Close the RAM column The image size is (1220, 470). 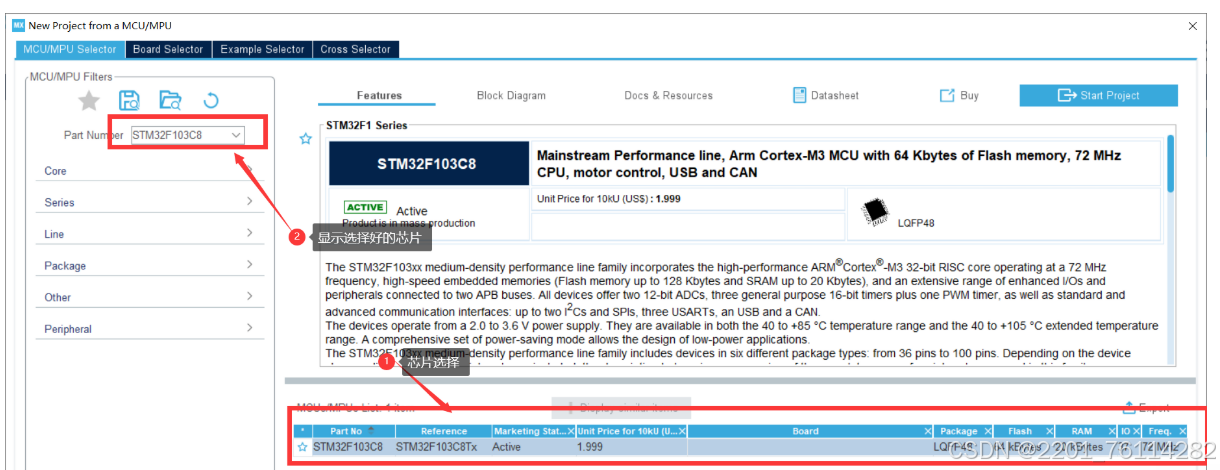point(1110,431)
